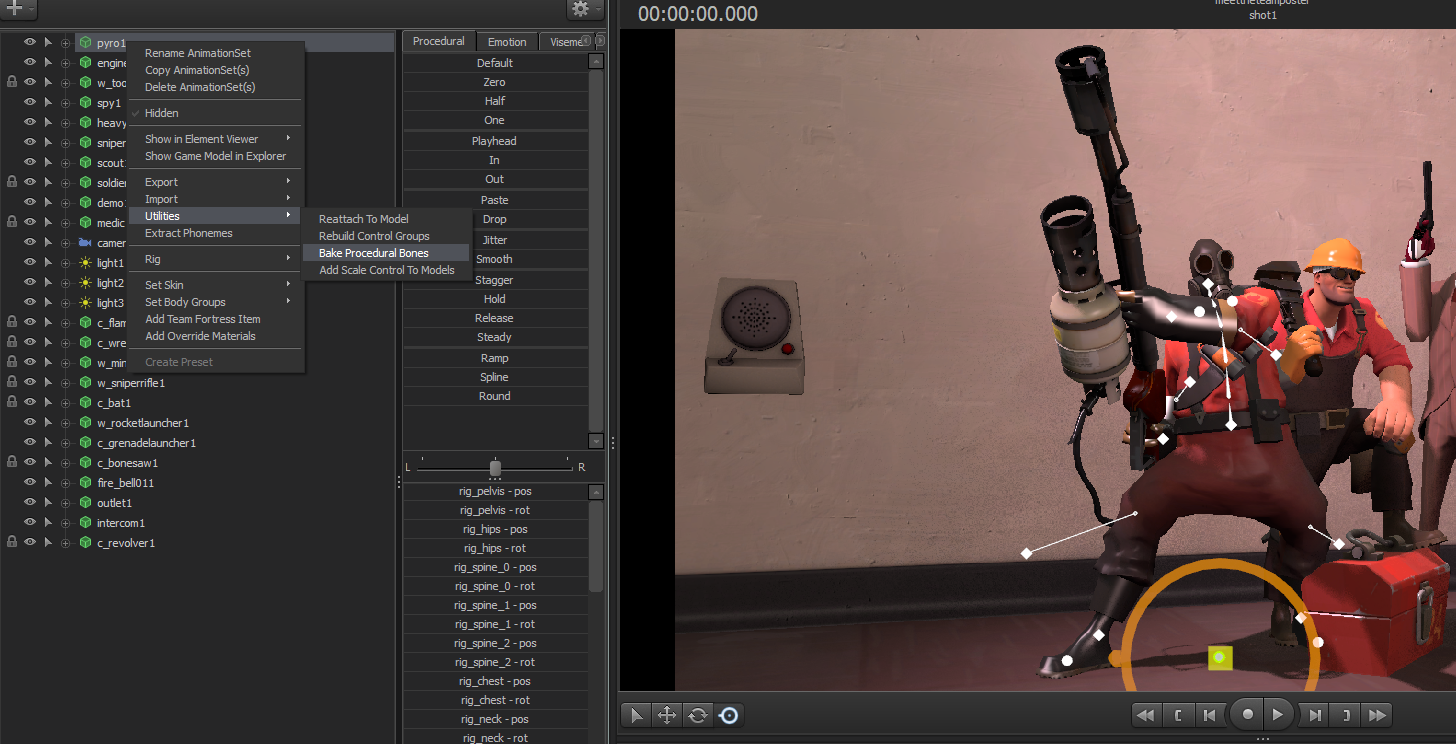This screenshot has width=1456, height=744.
Task: Choose Rebuild Control Groups
Action: point(386,236)
